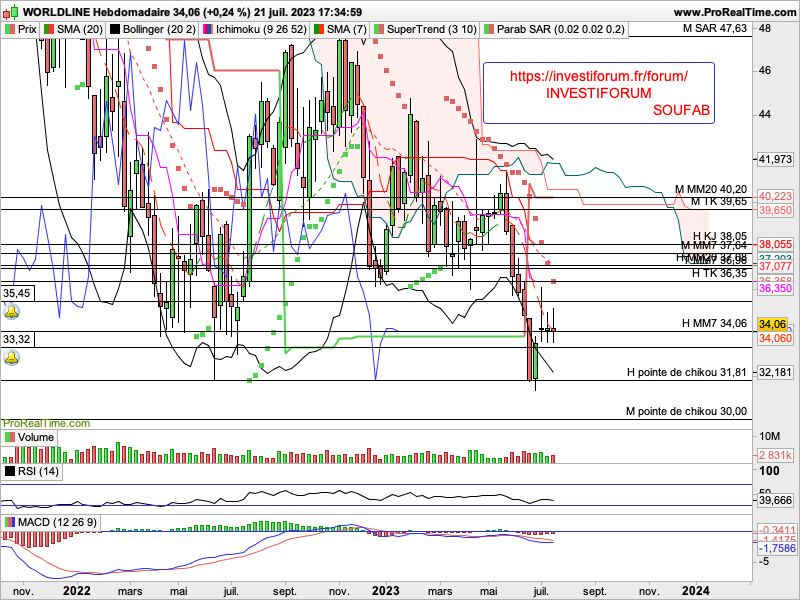This screenshot has height=600, width=800.
Task: Click the M SAR 47,63 annotation
Action: click(x=715, y=29)
